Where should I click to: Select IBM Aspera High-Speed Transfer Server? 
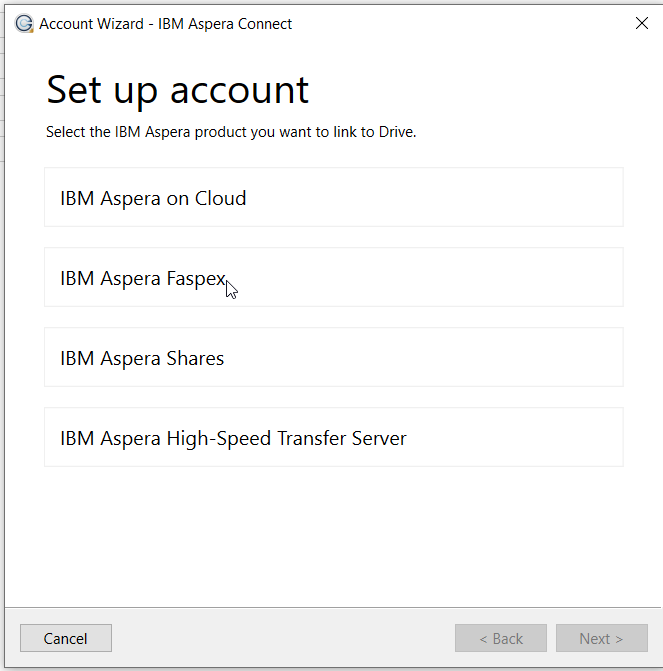[x=333, y=437]
